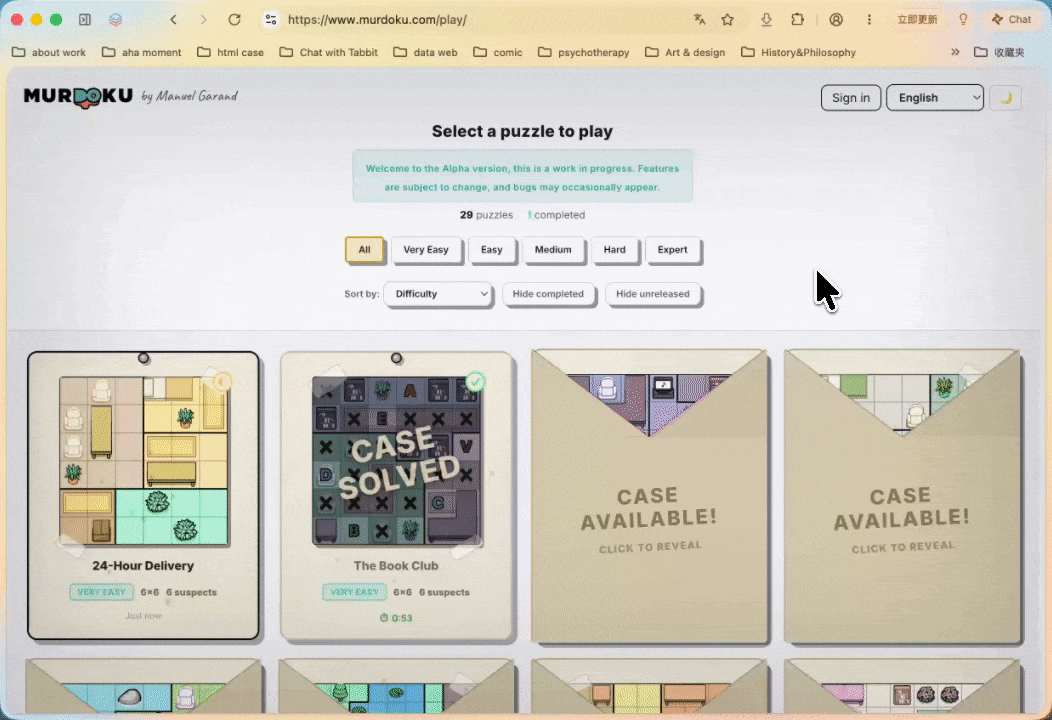Open site info icon in address bar
Screen dimensions: 1052x720
pyautogui.click(x=270, y=19)
